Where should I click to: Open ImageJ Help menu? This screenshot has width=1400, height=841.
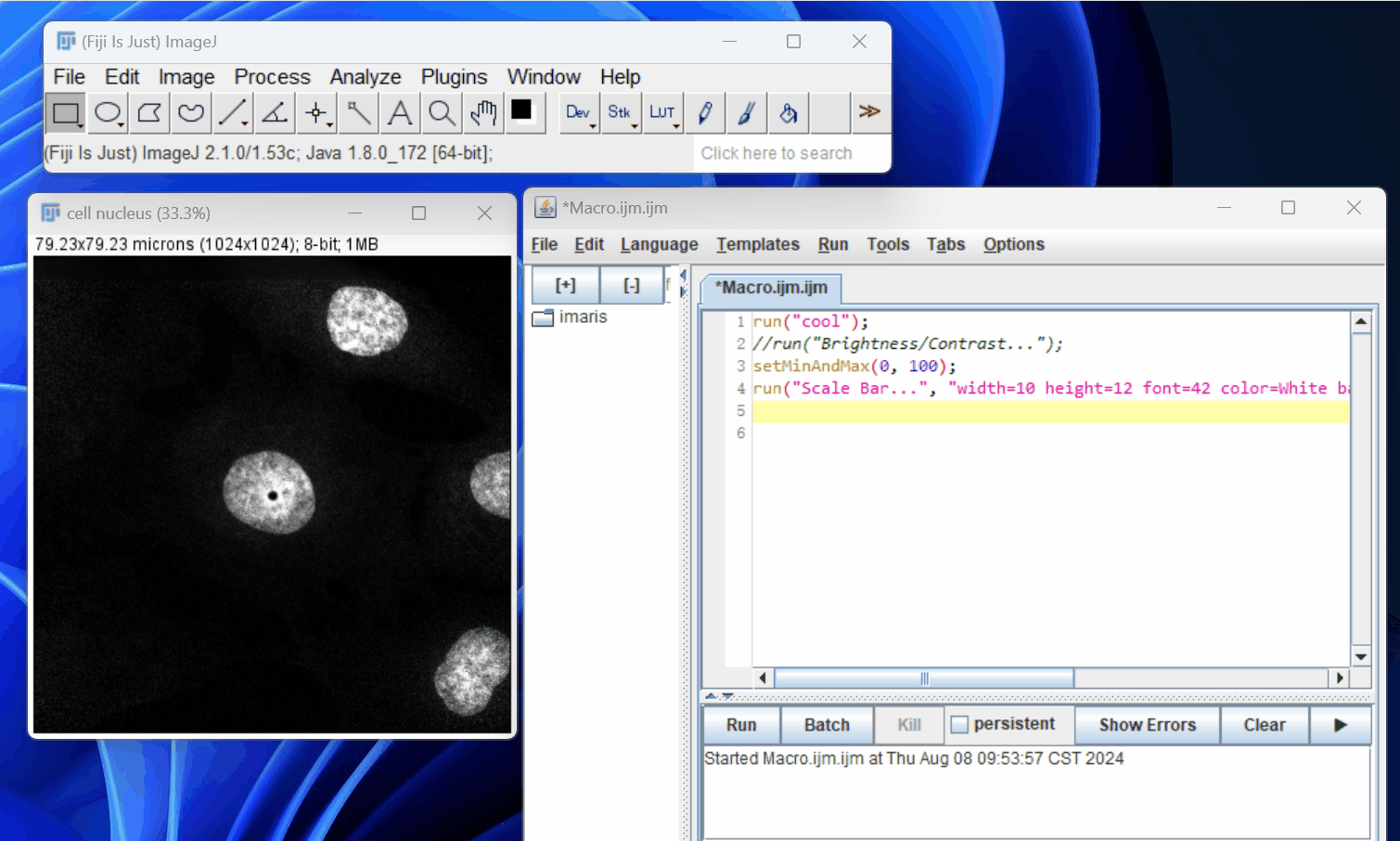click(x=620, y=77)
